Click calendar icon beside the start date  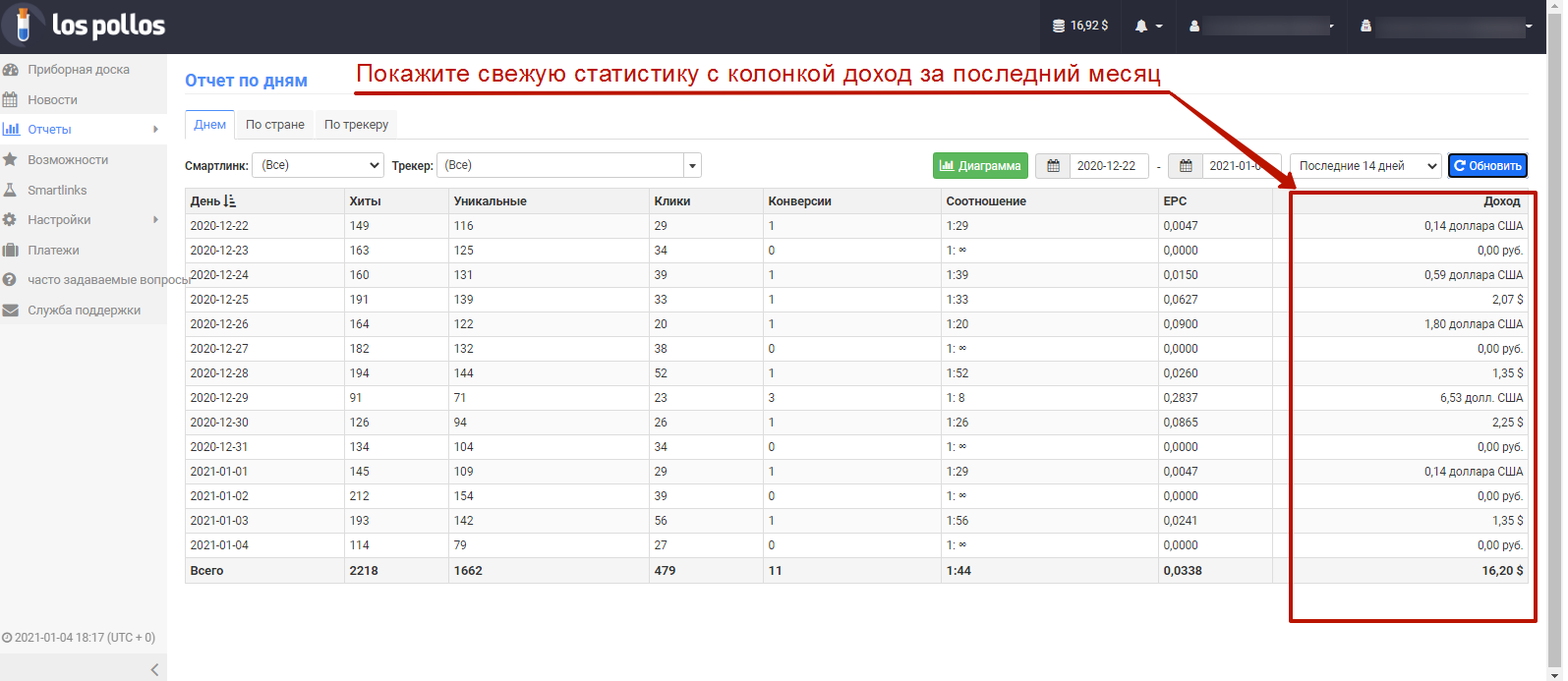[1053, 166]
